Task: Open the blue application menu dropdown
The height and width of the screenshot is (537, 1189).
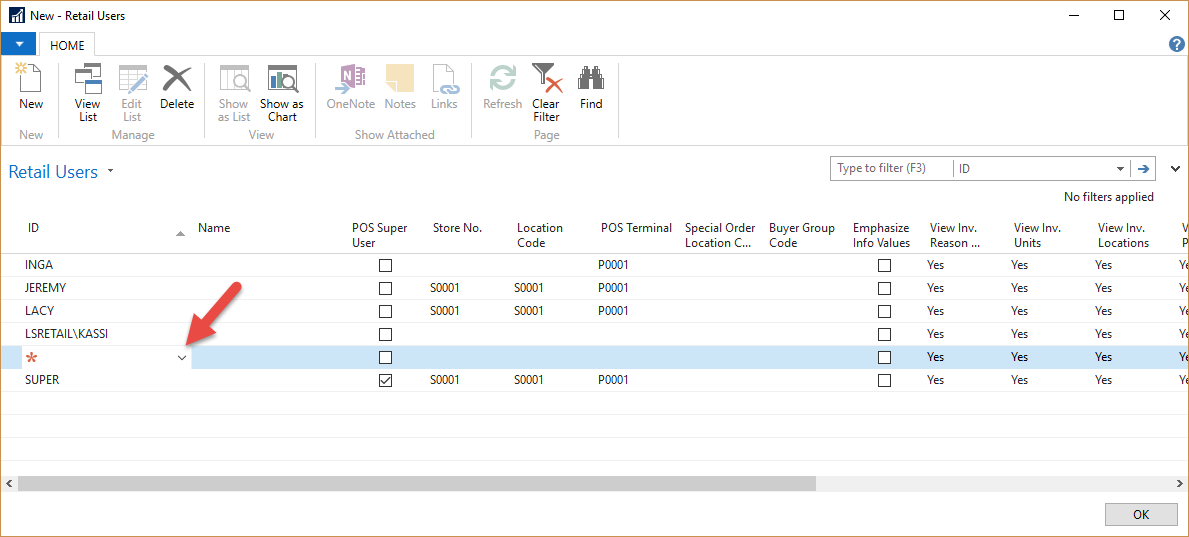Action: pyautogui.click(x=18, y=44)
